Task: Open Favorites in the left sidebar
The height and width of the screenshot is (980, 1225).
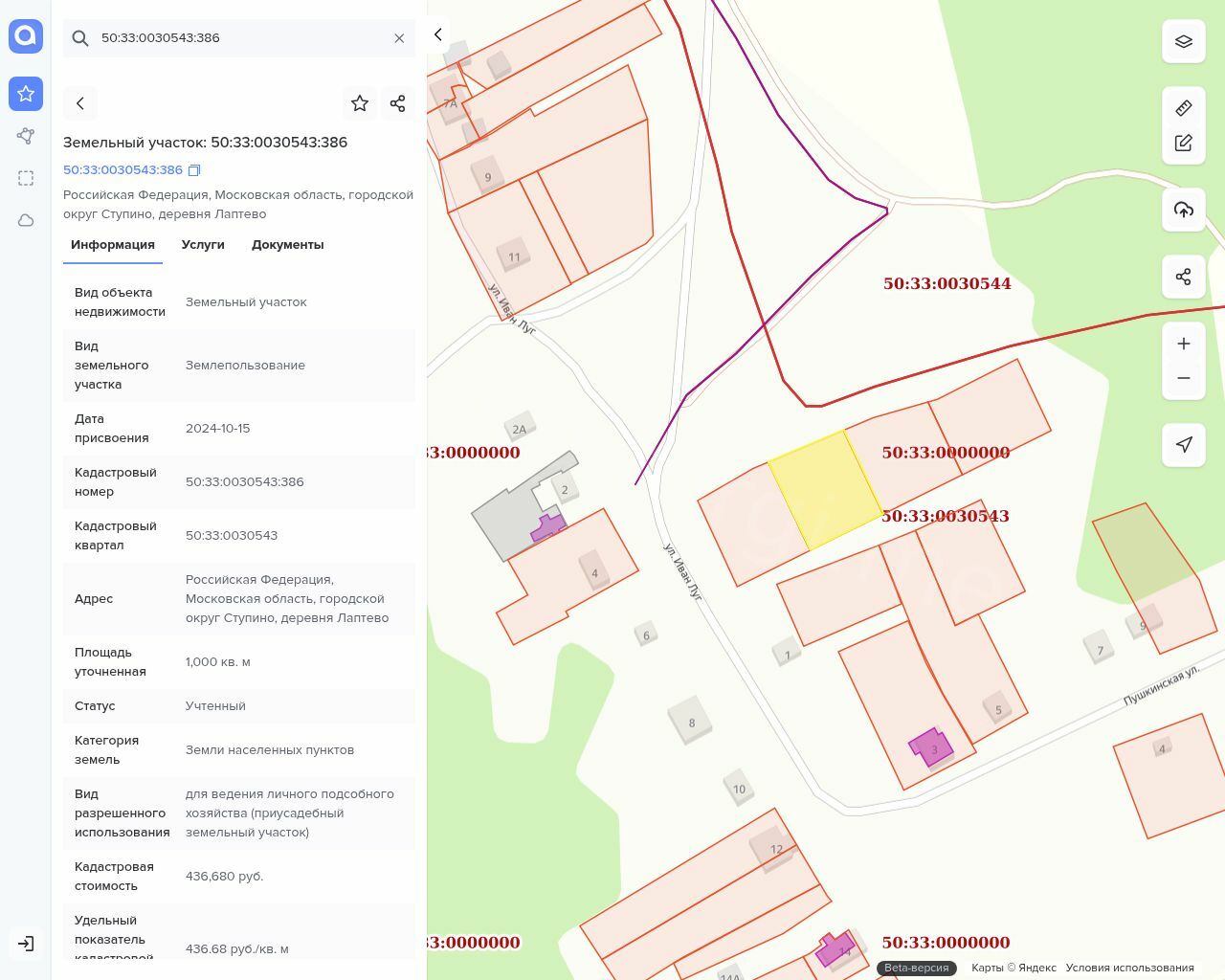Action: pos(26,94)
